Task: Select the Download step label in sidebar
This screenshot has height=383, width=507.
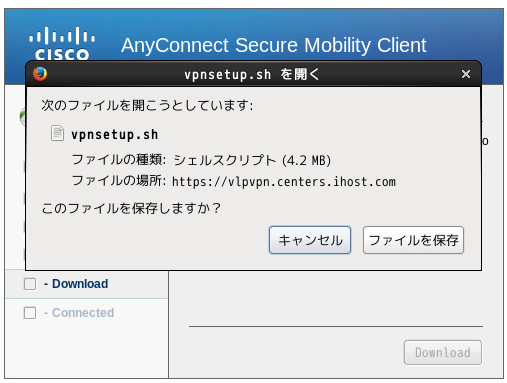Action: (x=76, y=284)
